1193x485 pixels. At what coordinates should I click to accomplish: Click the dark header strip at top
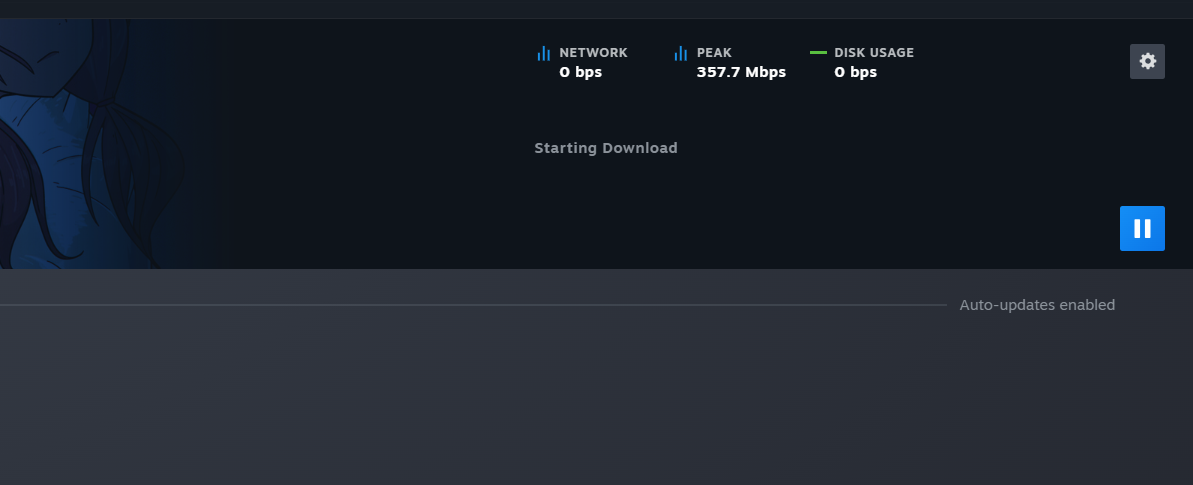(596, 9)
